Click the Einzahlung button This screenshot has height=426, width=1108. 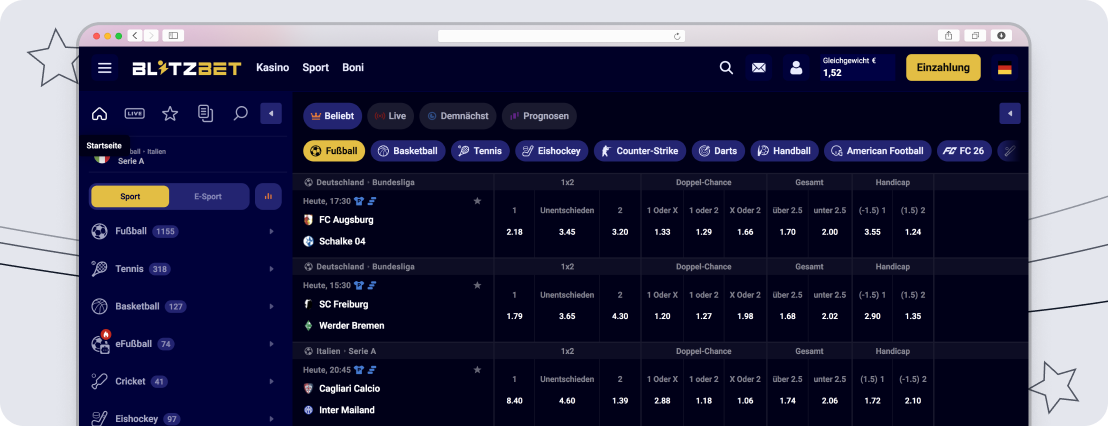(943, 68)
